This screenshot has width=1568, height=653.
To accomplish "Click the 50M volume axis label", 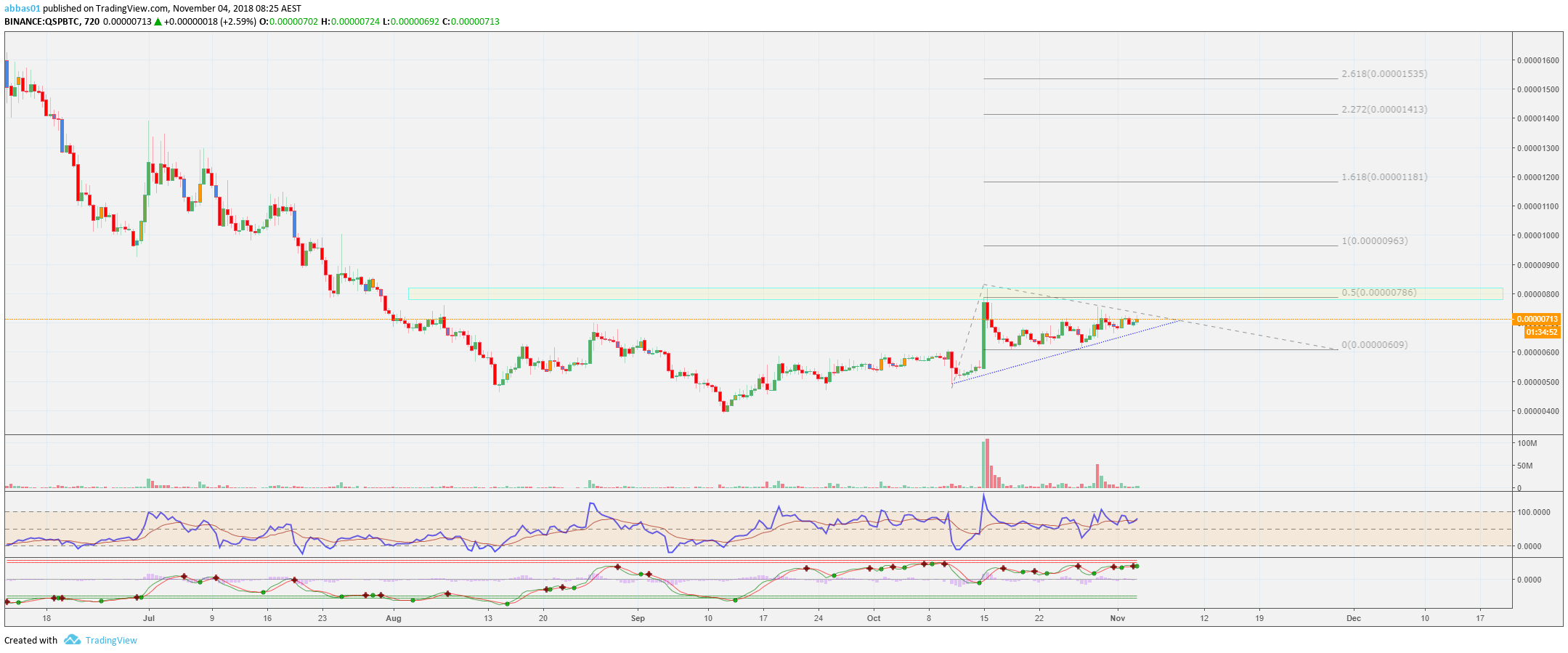I will pos(1524,466).
